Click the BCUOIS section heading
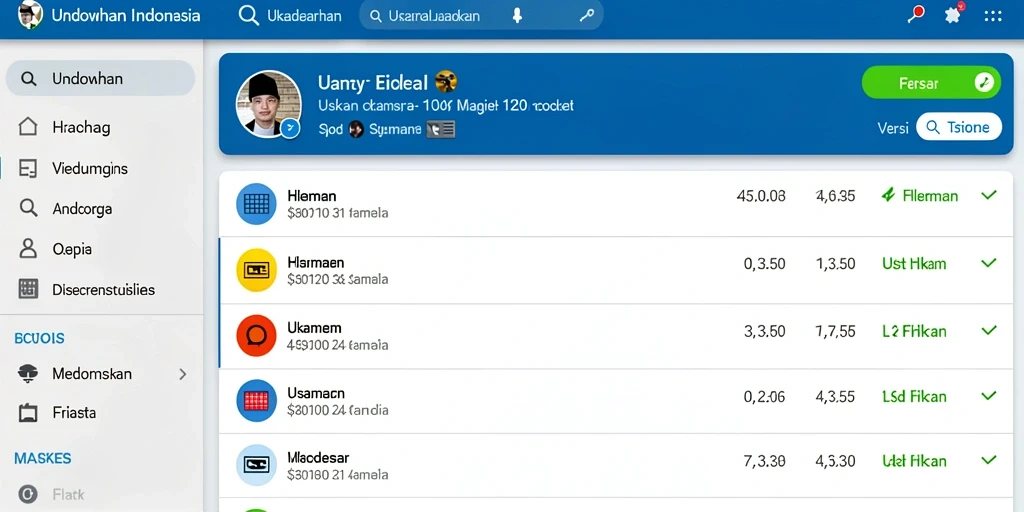Screen dimensions: 1024x512 [x=39, y=338]
